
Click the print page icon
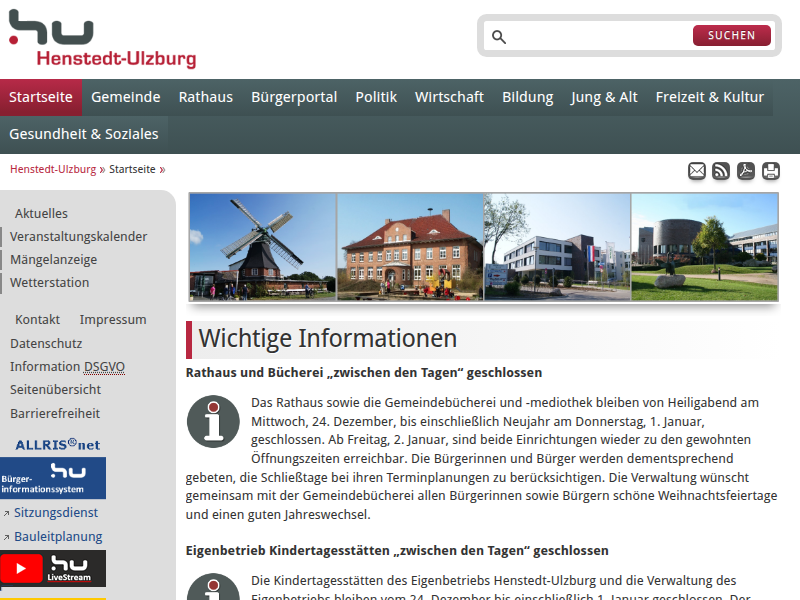click(x=770, y=171)
